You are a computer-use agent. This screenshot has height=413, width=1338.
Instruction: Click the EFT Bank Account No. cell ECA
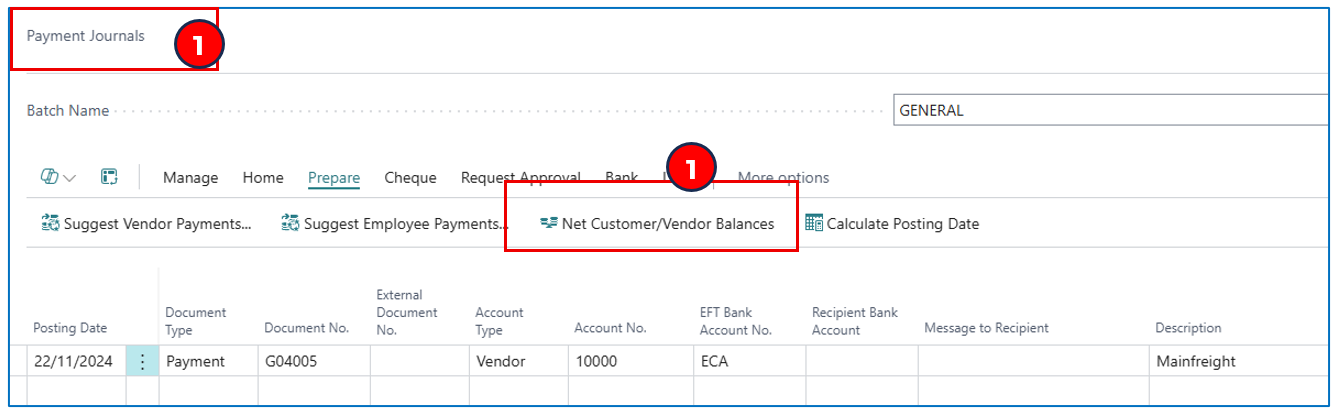coord(714,361)
